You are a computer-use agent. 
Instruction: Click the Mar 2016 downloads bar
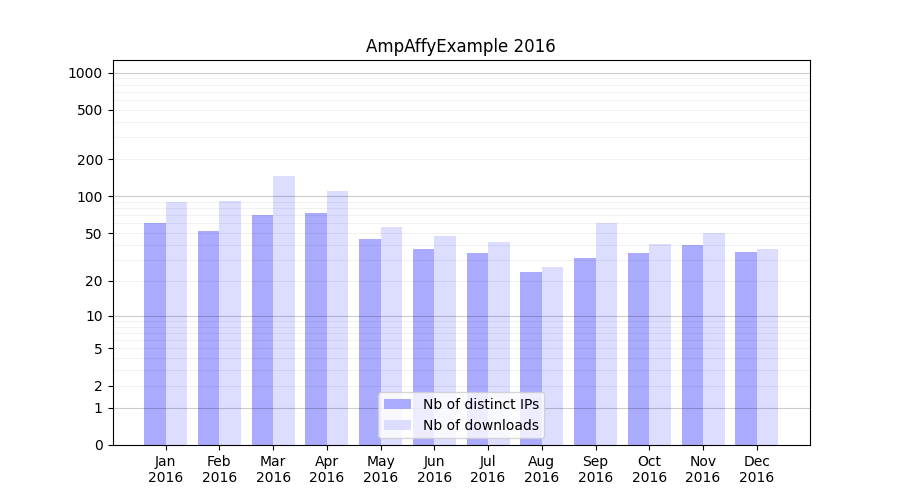pyautogui.click(x=284, y=310)
